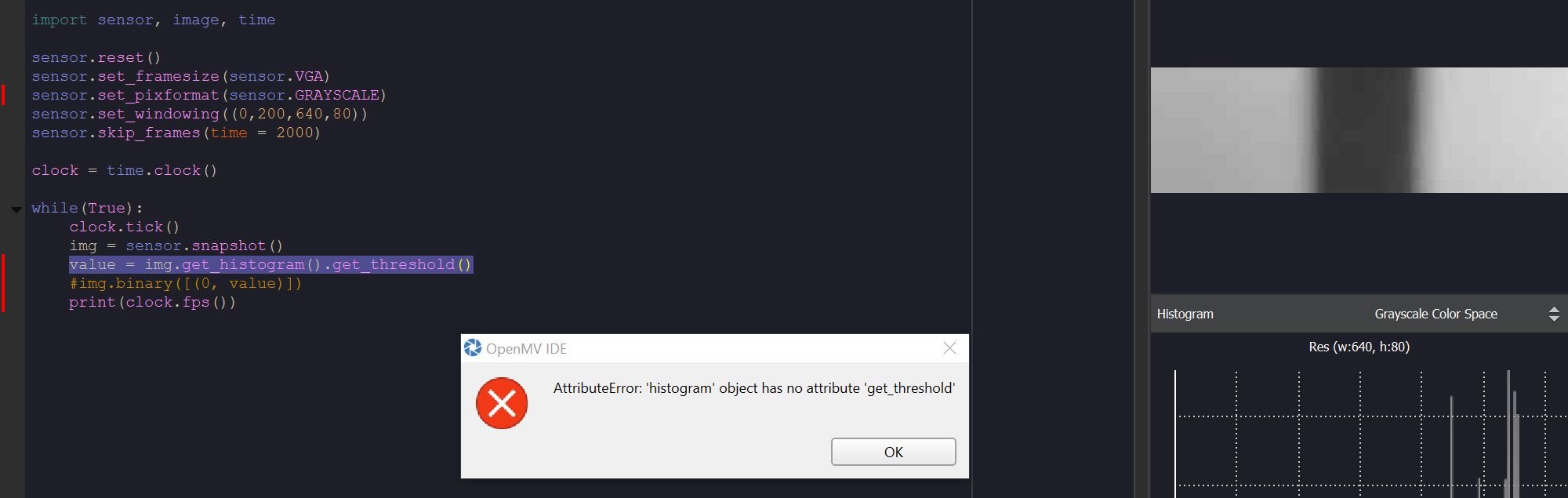Click the highlighted get_threshold() code line
This screenshot has height=498, width=1568.
[x=270, y=264]
